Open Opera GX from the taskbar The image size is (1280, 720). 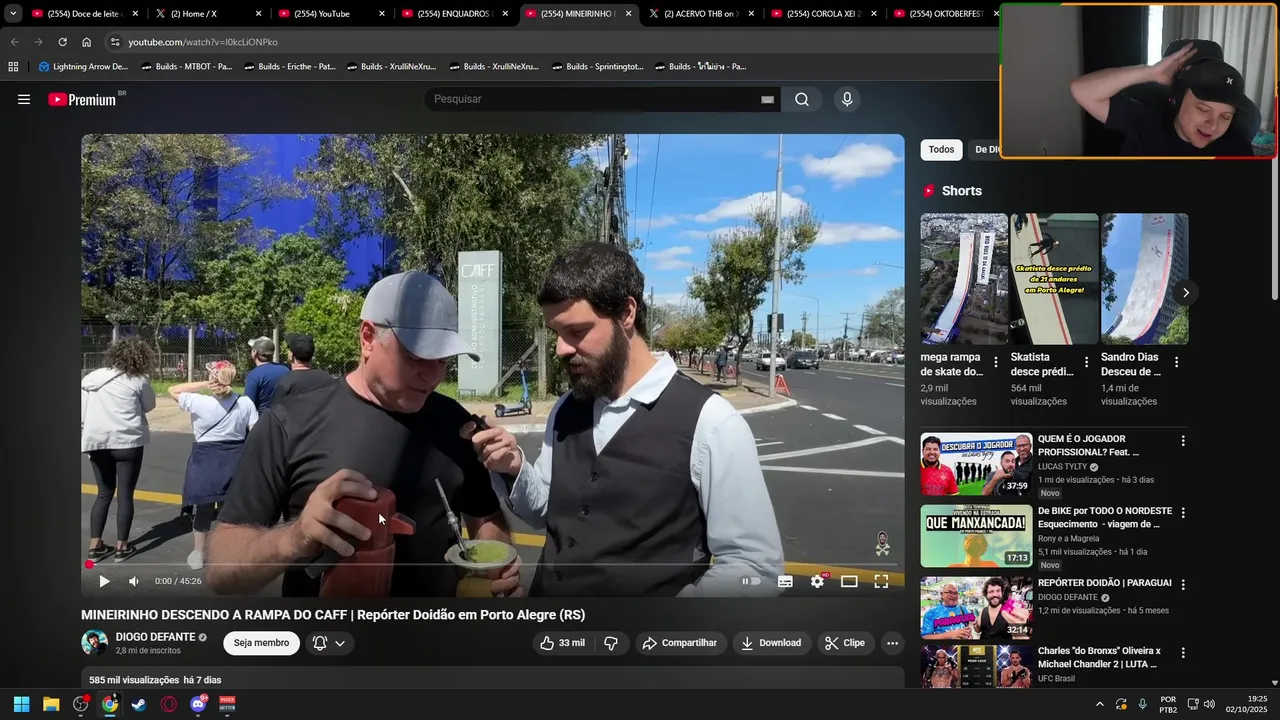[x=169, y=704]
